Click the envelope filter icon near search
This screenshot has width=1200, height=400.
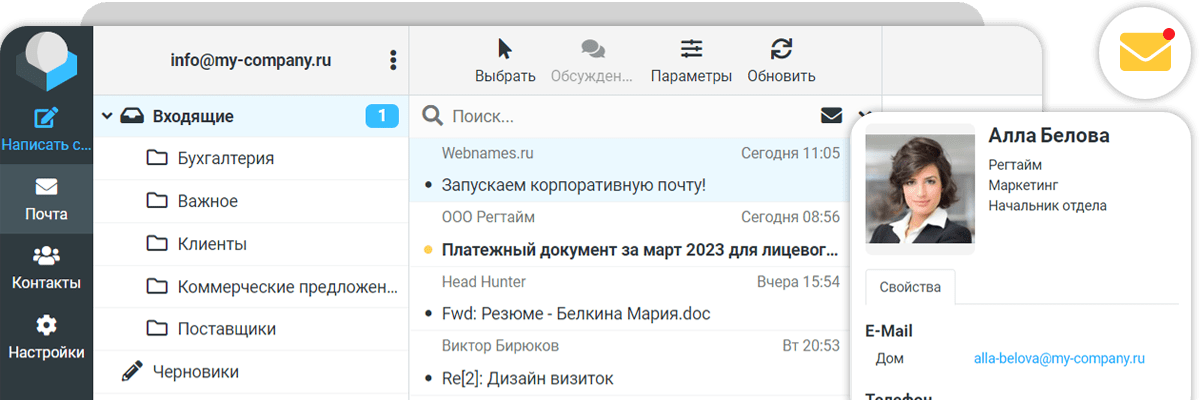[831, 116]
